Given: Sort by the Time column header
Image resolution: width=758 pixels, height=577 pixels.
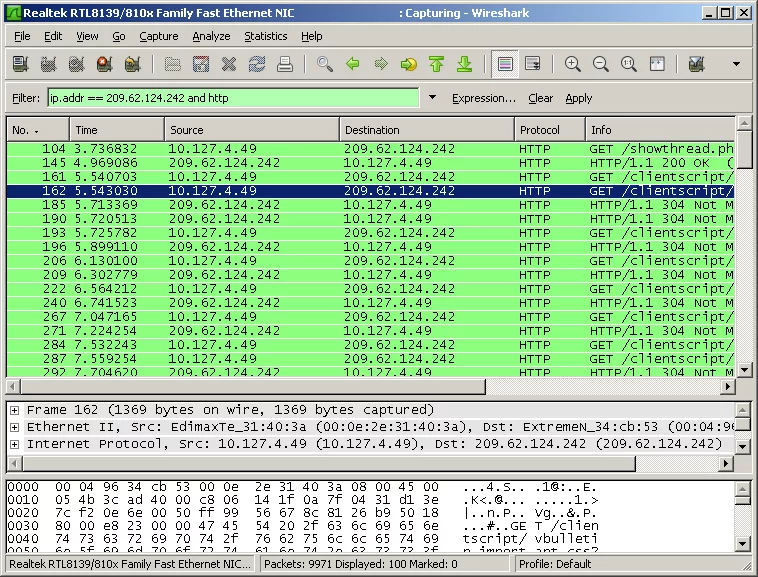Looking at the screenshot, I should 117,130.
